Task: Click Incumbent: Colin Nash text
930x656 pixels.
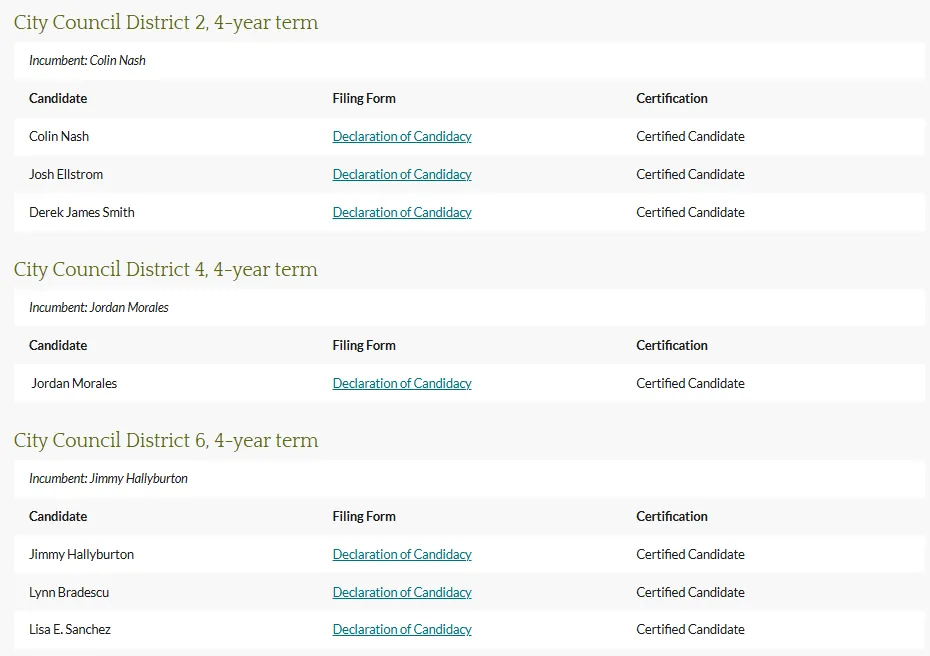Action: coord(87,60)
